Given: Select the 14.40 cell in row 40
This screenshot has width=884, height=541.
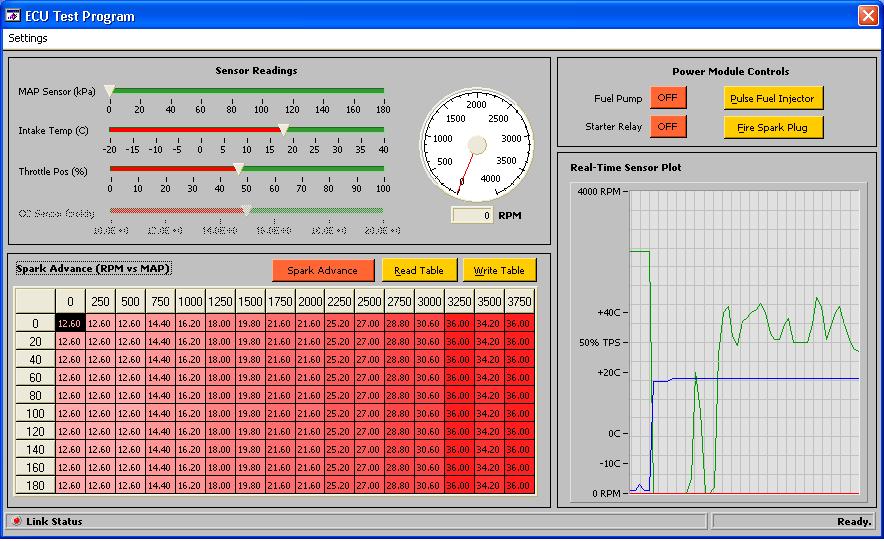Looking at the screenshot, I should tap(160, 360).
